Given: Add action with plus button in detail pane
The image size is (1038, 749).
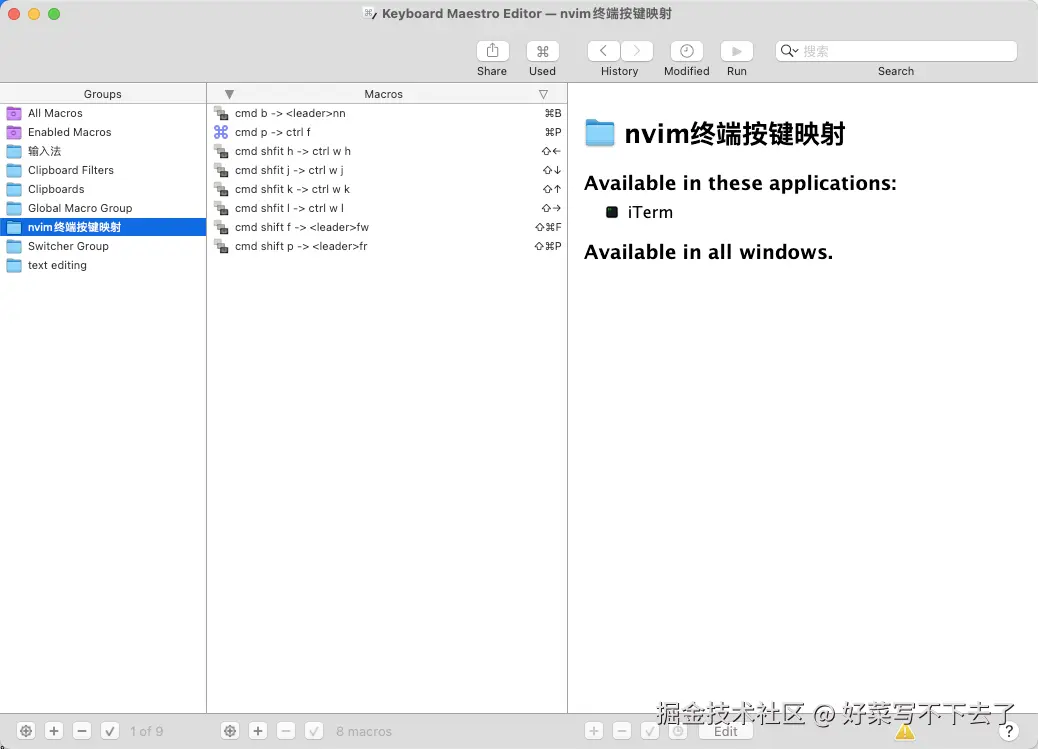Looking at the screenshot, I should click(x=594, y=731).
